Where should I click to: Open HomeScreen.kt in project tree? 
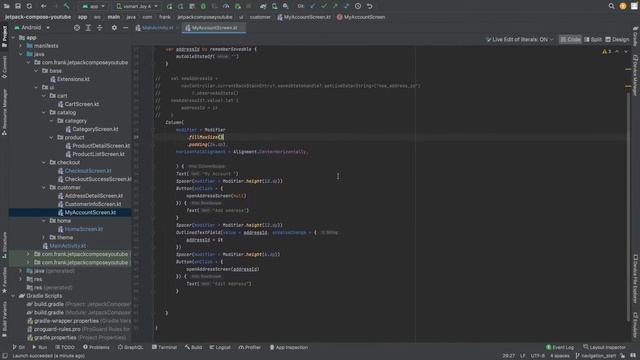point(80,229)
